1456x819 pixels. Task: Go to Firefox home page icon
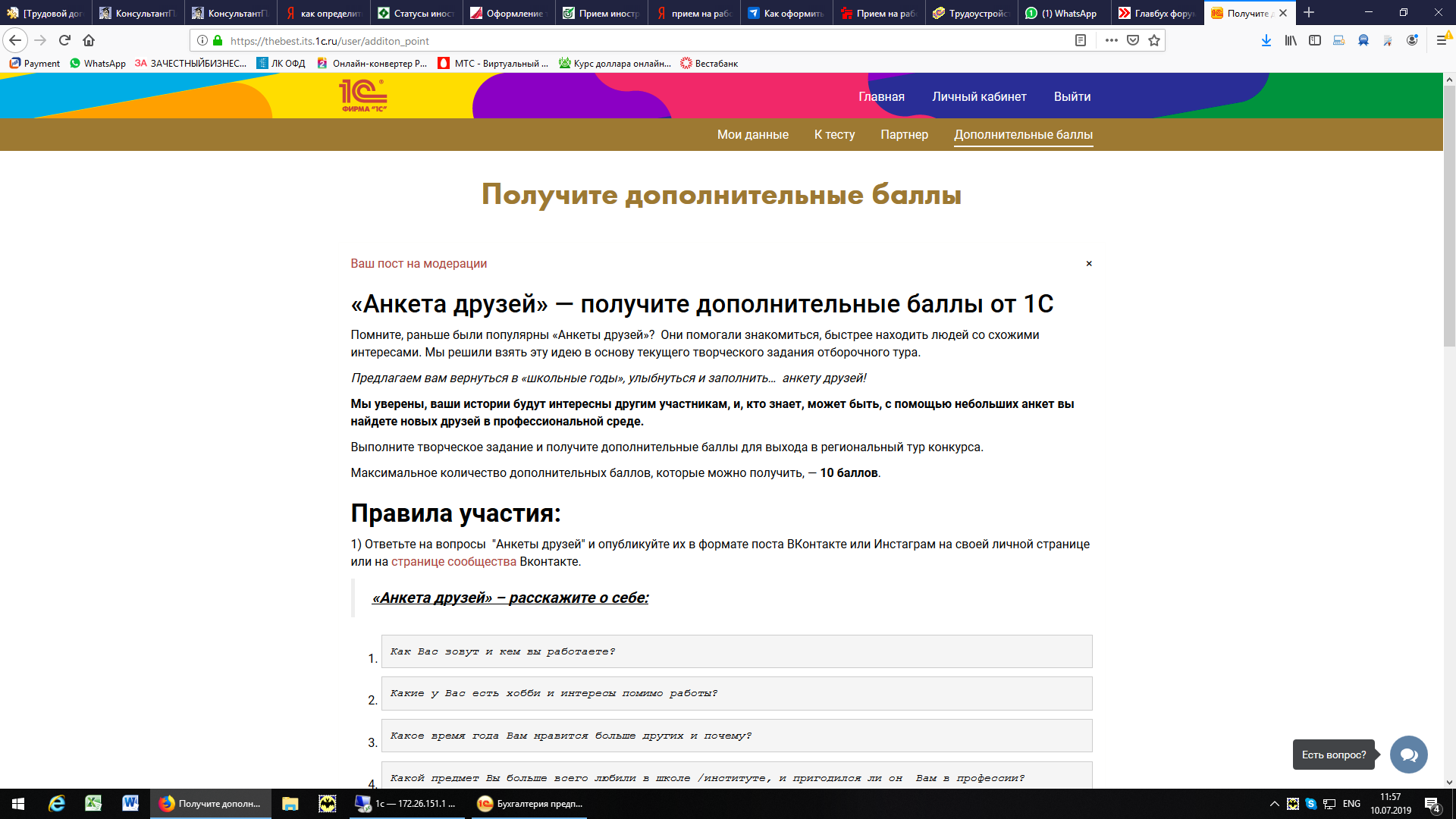pyautogui.click(x=89, y=41)
